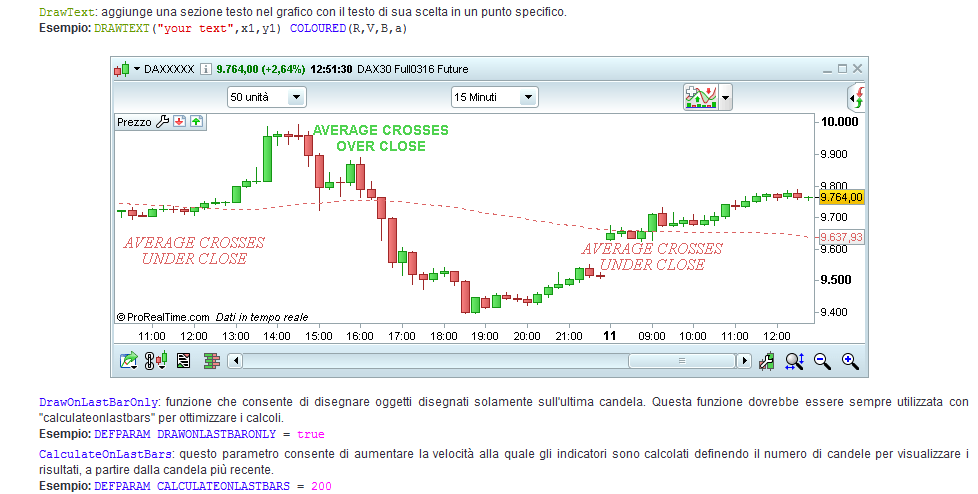Open the export chart icon
Image resolution: width=978 pixels, height=494 pixels.
click(x=128, y=361)
